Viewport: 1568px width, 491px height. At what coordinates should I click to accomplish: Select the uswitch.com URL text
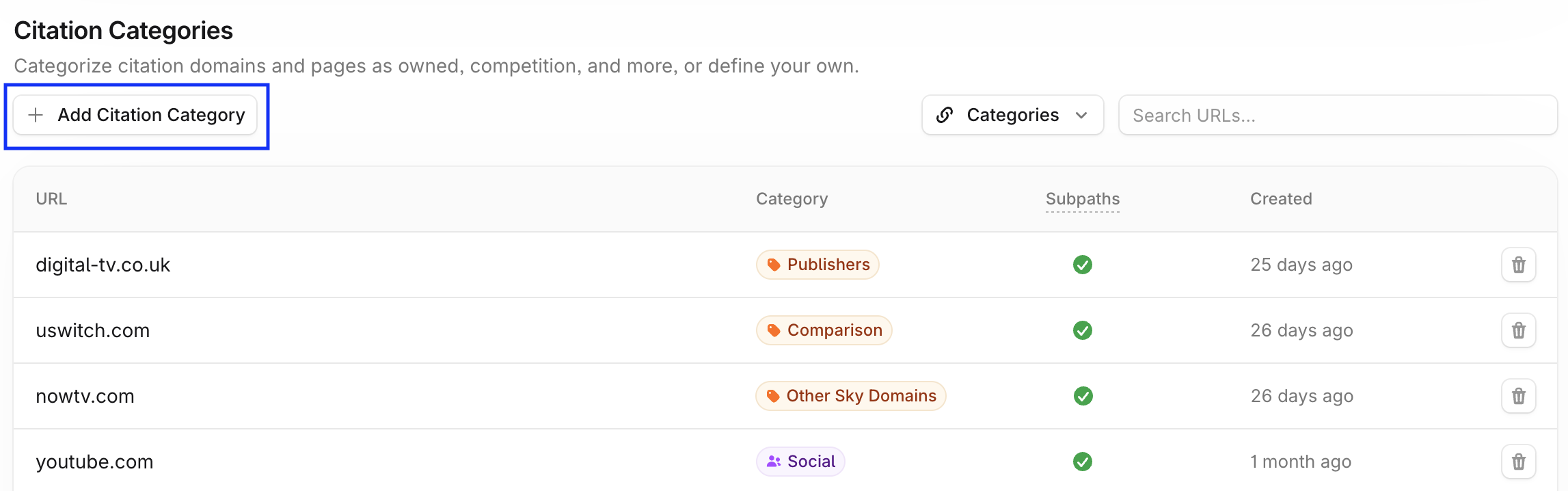pos(92,330)
